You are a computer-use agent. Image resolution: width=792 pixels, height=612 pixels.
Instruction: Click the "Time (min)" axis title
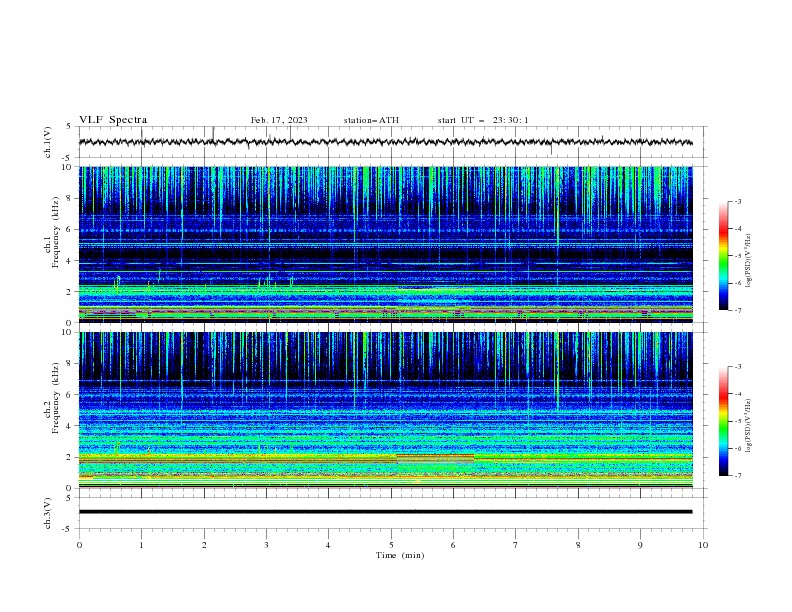point(400,555)
